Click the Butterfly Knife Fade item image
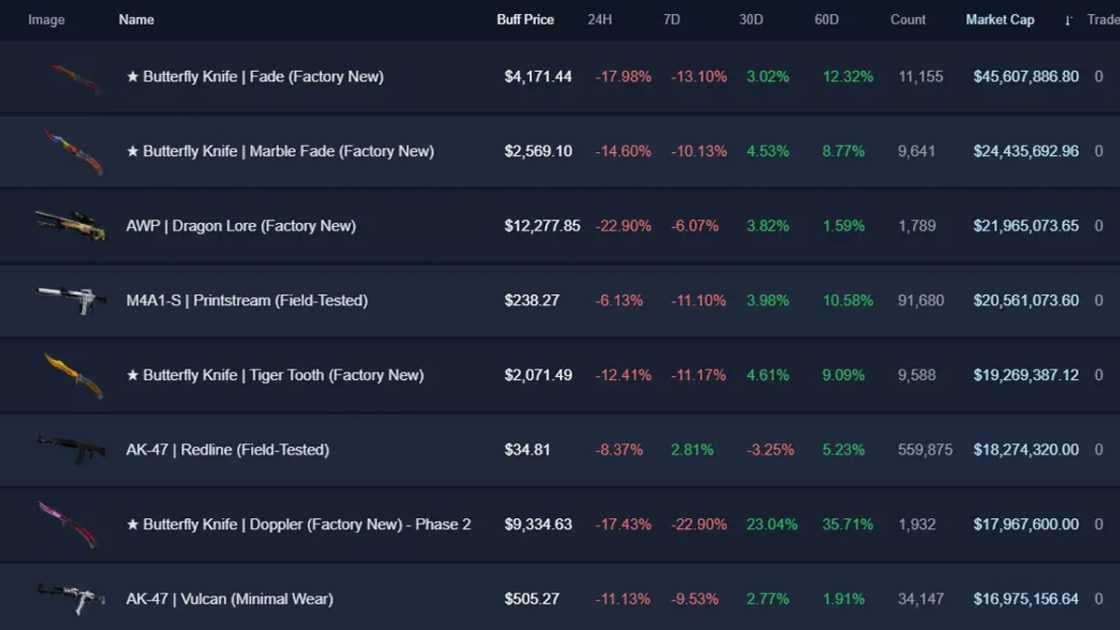The image size is (1120, 630). (x=74, y=78)
